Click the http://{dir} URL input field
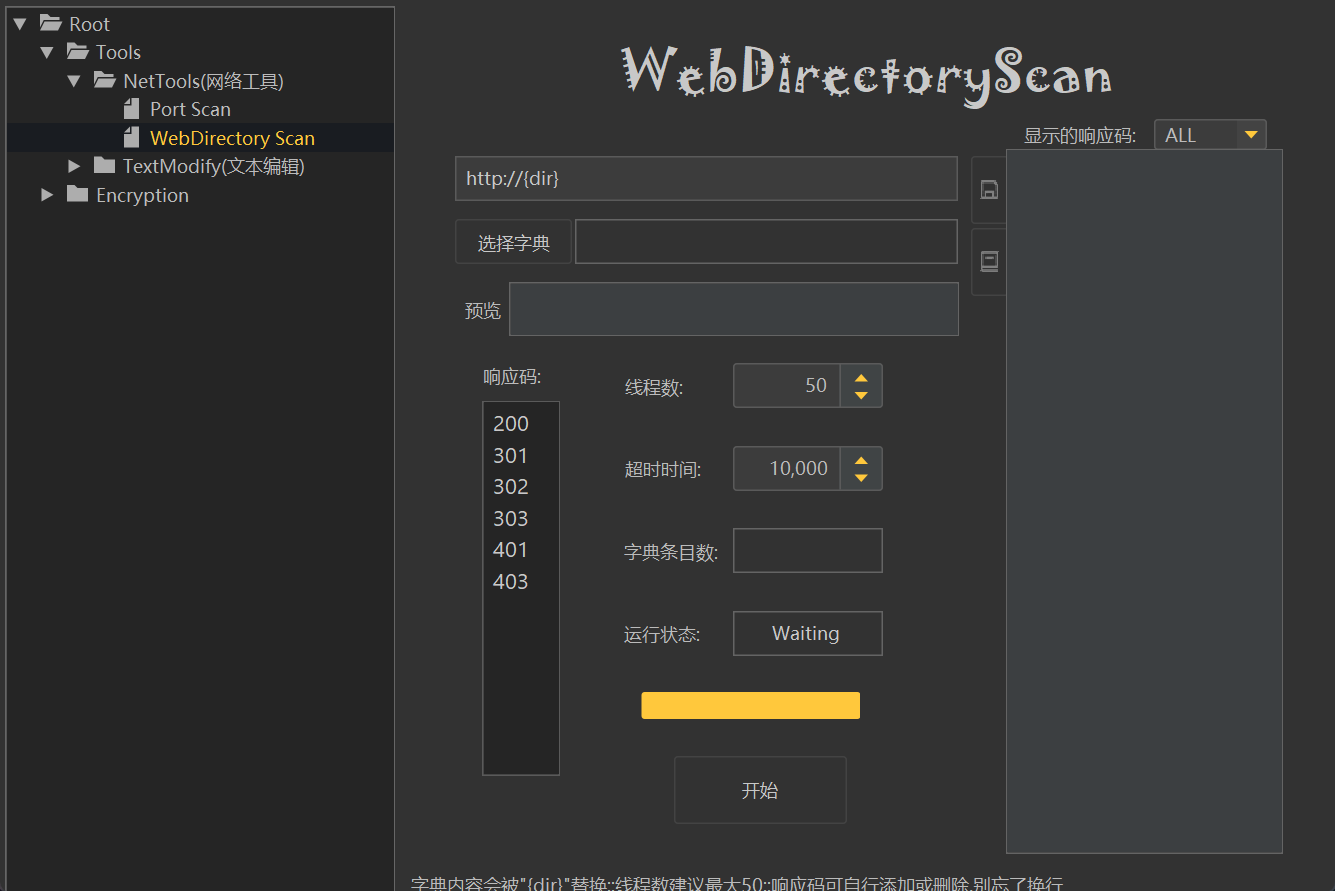 (x=705, y=179)
